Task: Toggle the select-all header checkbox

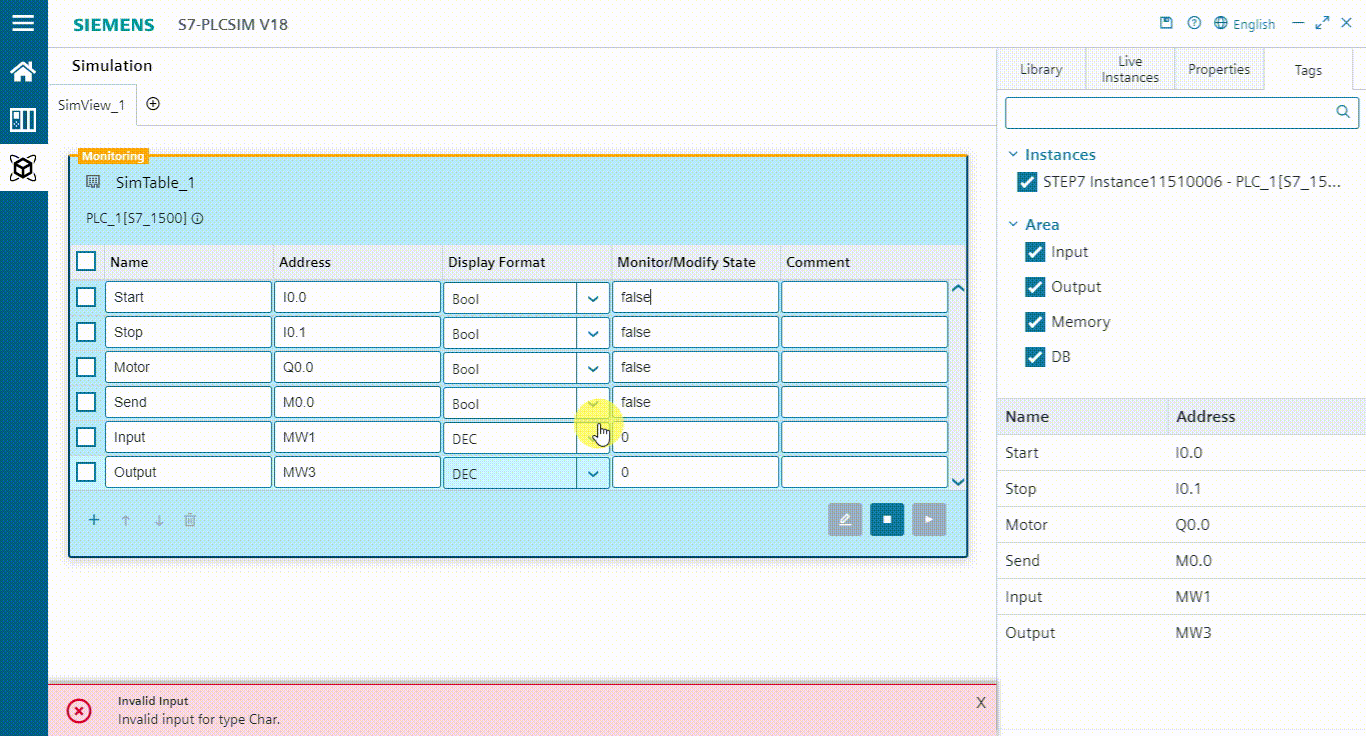Action: [86, 261]
